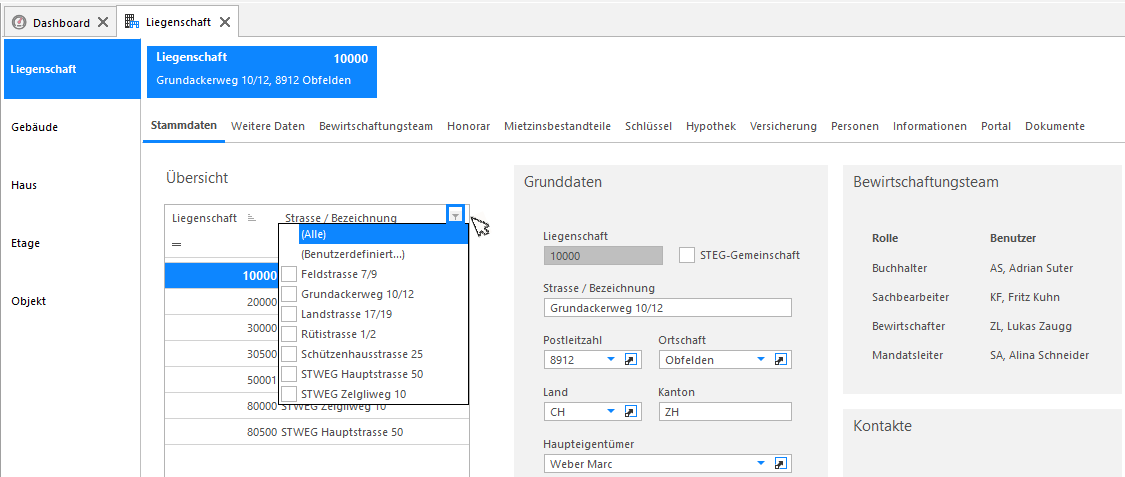Viewport: 1125px width, 477px height.
Task: Select the row 80500 STWEG Hauptstrasse 50
Action: tap(317, 433)
